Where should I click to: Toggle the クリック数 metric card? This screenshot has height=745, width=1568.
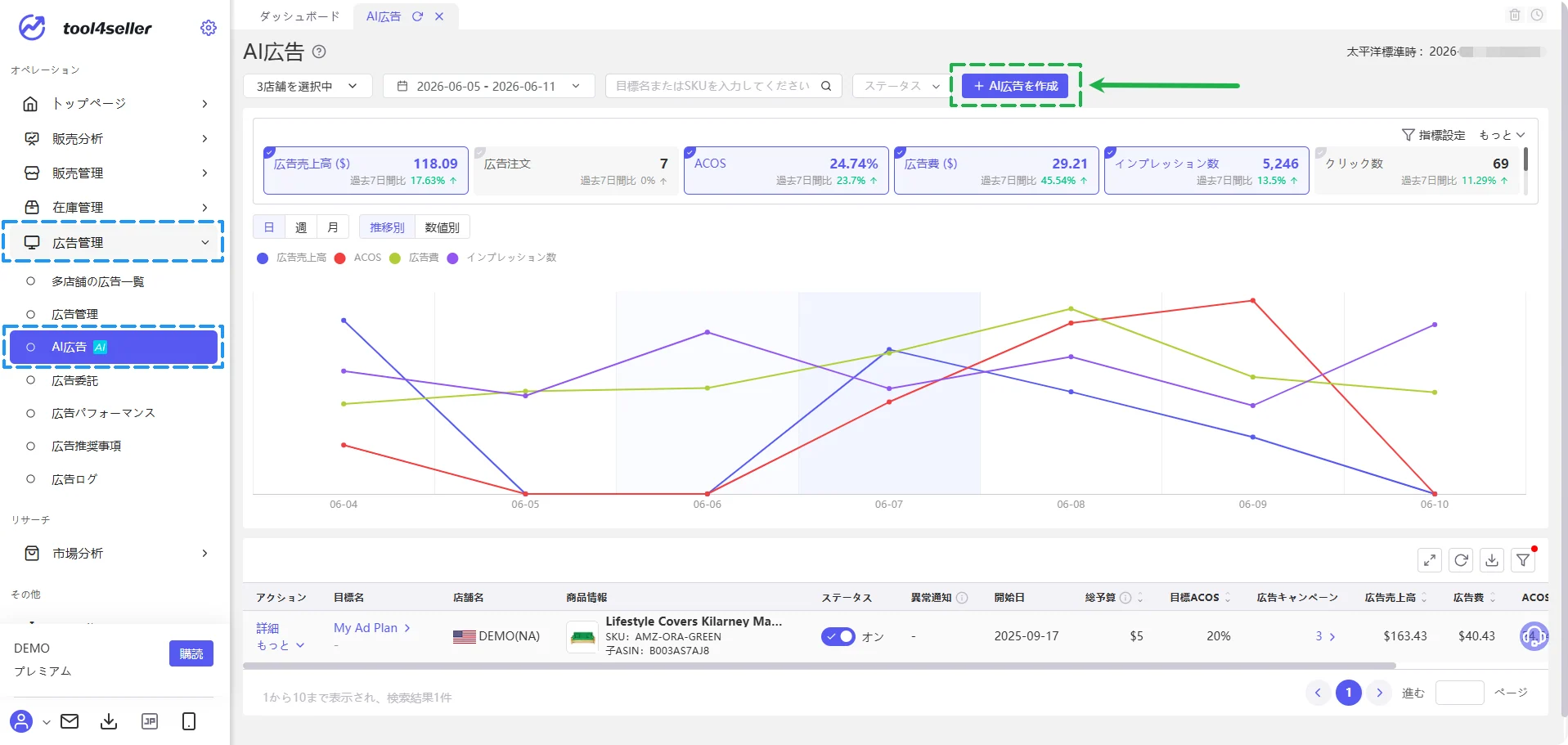(x=1417, y=170)
